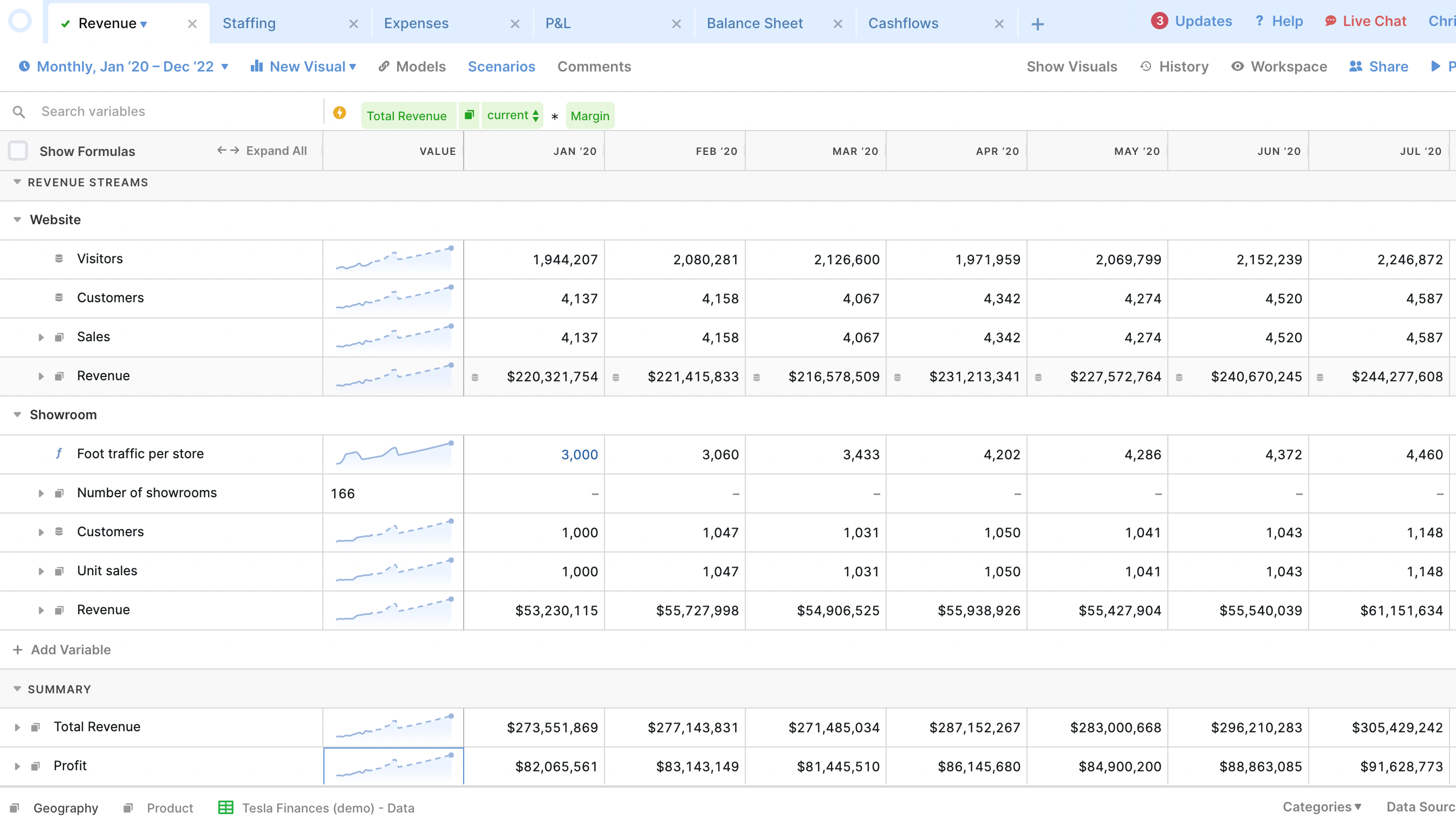Enable the Show Formulas checkbox
Screen dimensions: 1456x819
click(18, 151)
